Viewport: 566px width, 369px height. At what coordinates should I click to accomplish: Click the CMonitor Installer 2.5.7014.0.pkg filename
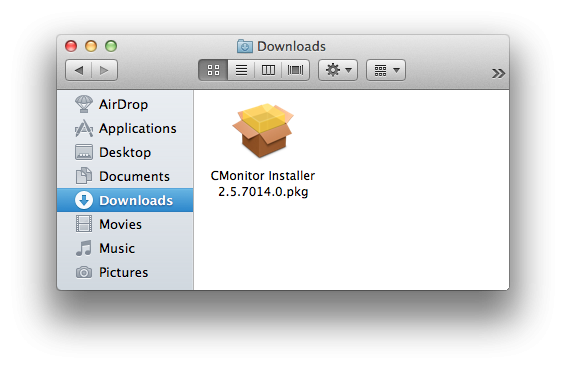(x=263, y=184)
